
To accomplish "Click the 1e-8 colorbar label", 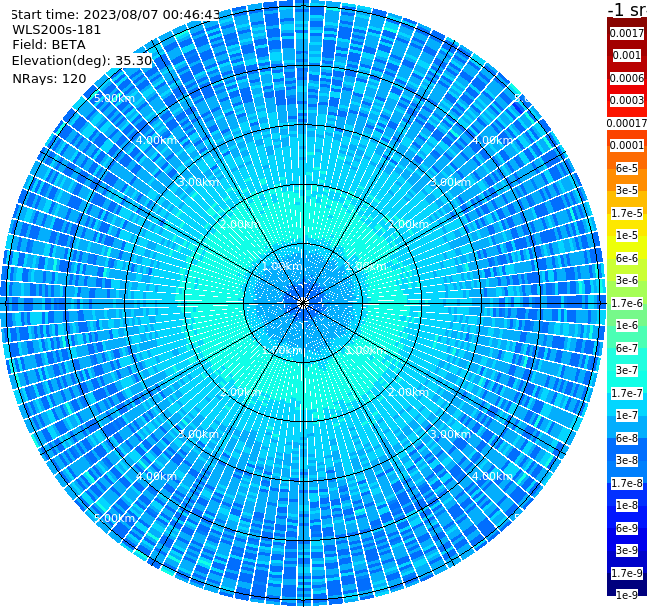I will (627, 505).
